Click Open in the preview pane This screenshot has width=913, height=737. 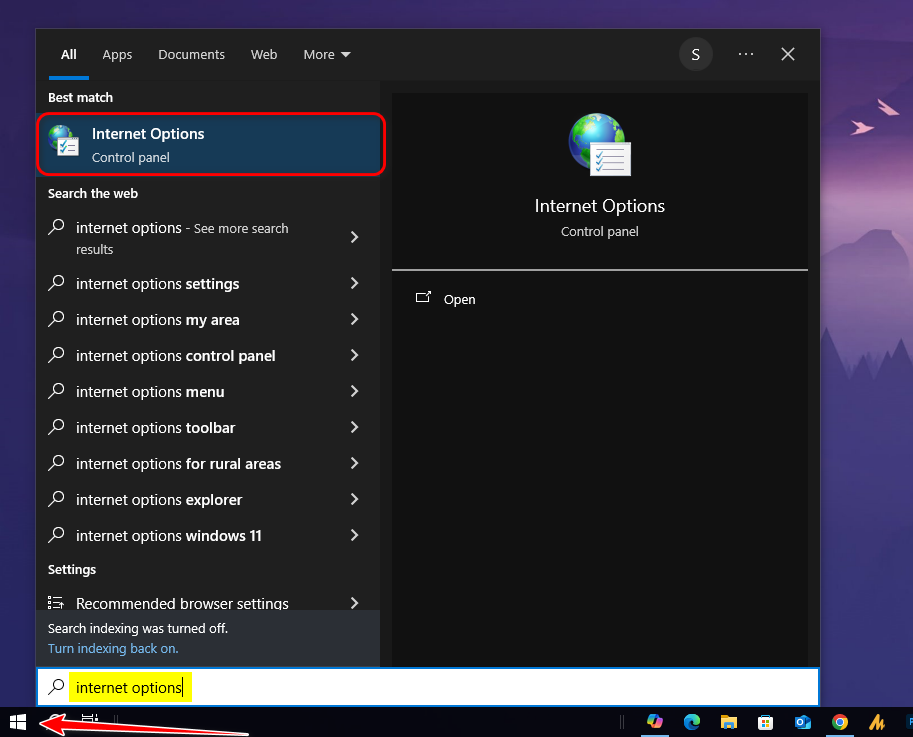coord(459,300)
